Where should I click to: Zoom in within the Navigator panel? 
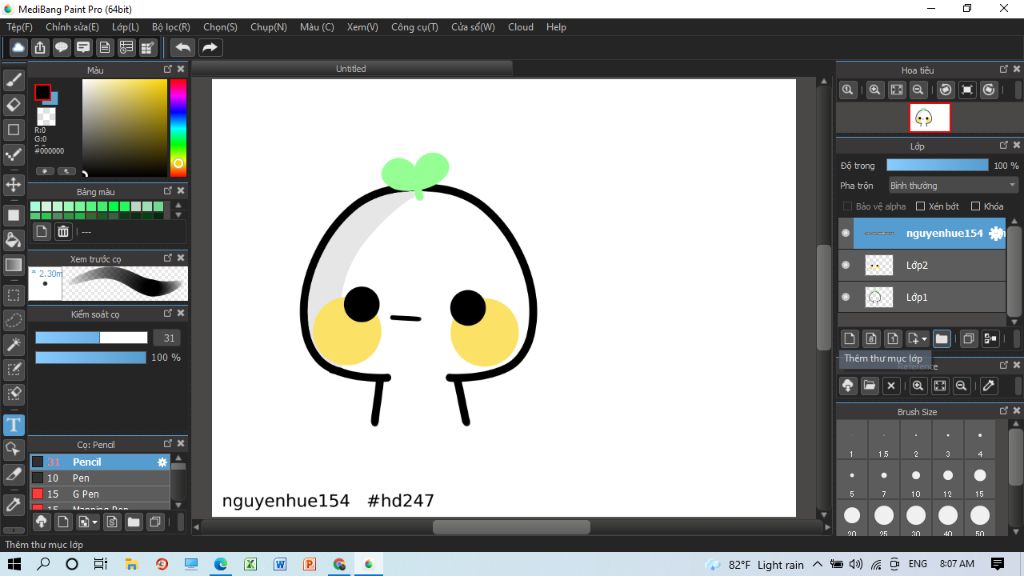pos(874,90)
